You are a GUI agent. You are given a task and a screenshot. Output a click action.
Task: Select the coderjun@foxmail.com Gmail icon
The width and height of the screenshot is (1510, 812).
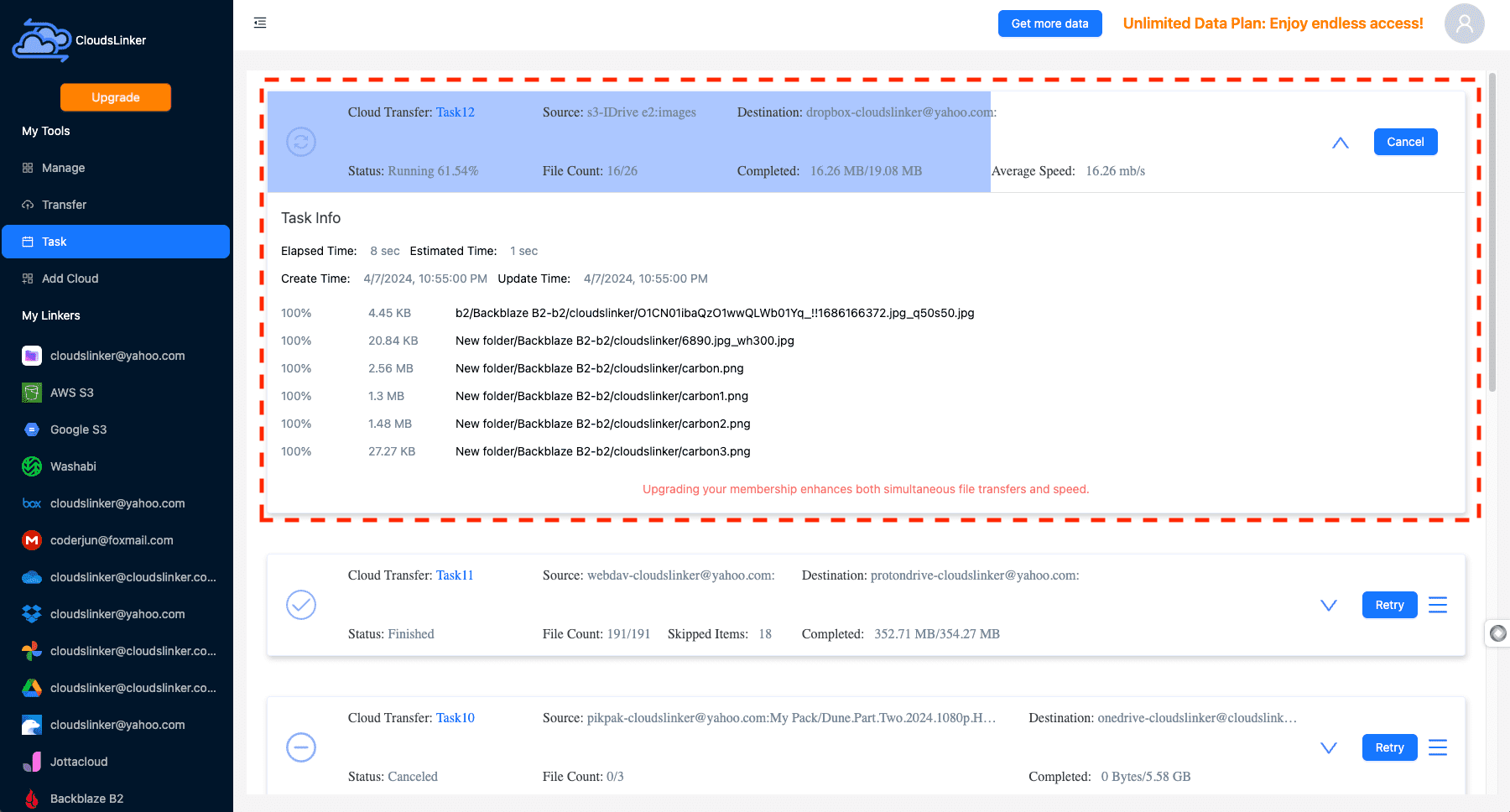click(x=32, y=540)
